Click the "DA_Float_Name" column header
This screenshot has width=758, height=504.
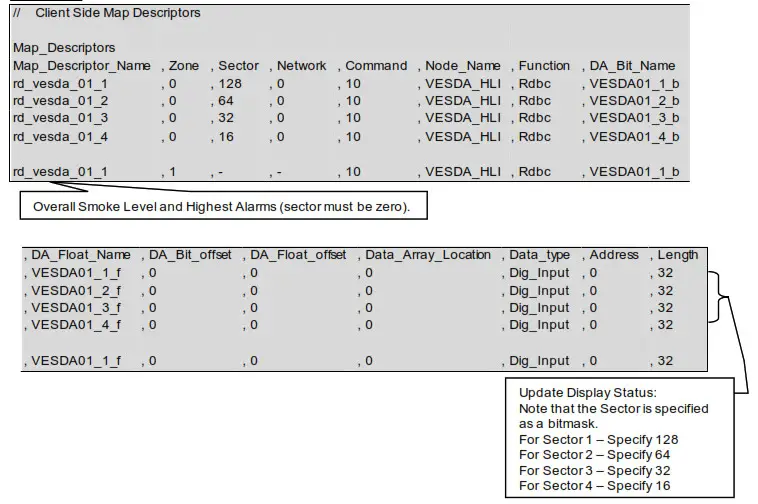(x=81, y=255)
